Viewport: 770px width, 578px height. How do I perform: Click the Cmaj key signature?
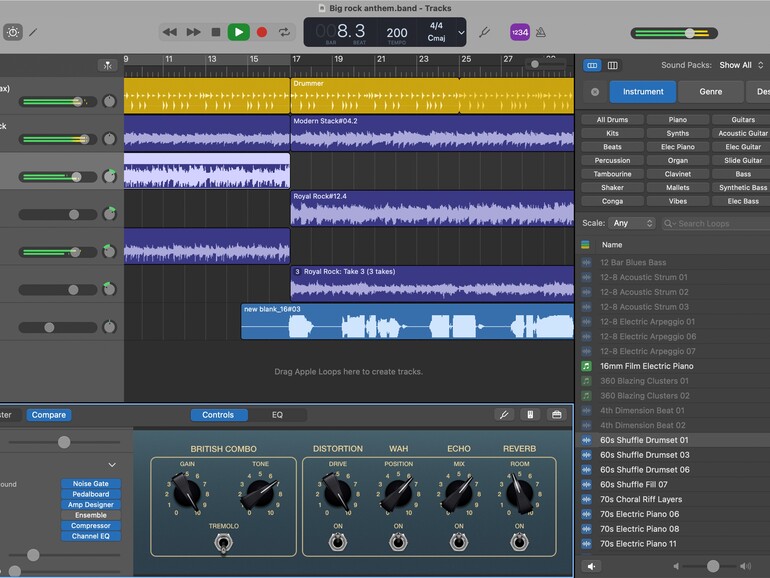coord(436,38)
